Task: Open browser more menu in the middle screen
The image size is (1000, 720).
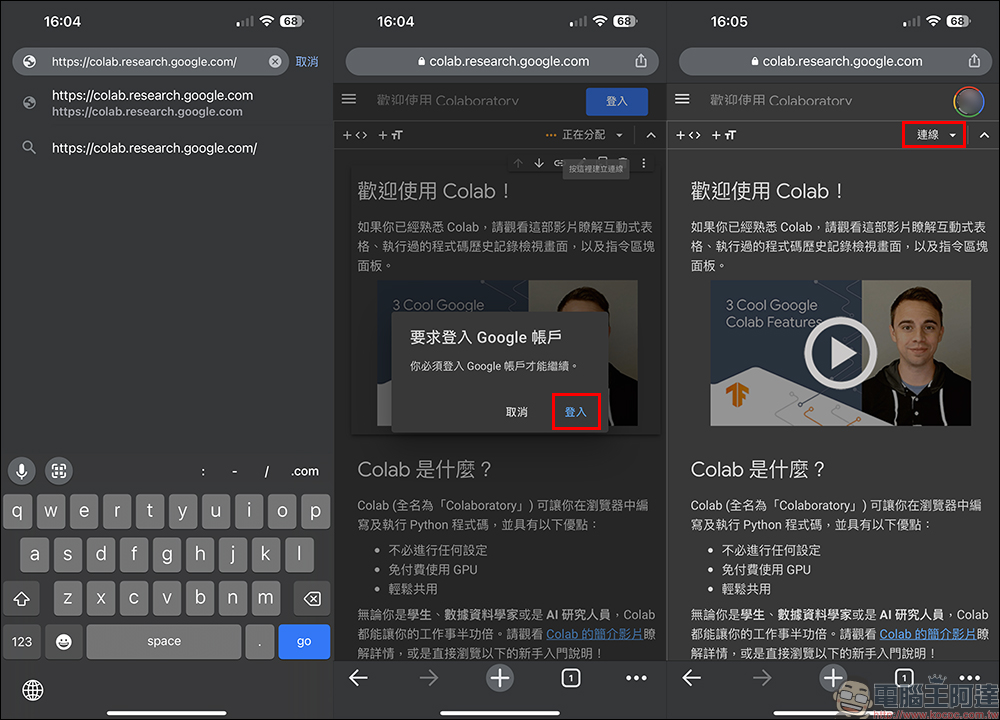Action: pyautogui.click(x=636, y=678)
